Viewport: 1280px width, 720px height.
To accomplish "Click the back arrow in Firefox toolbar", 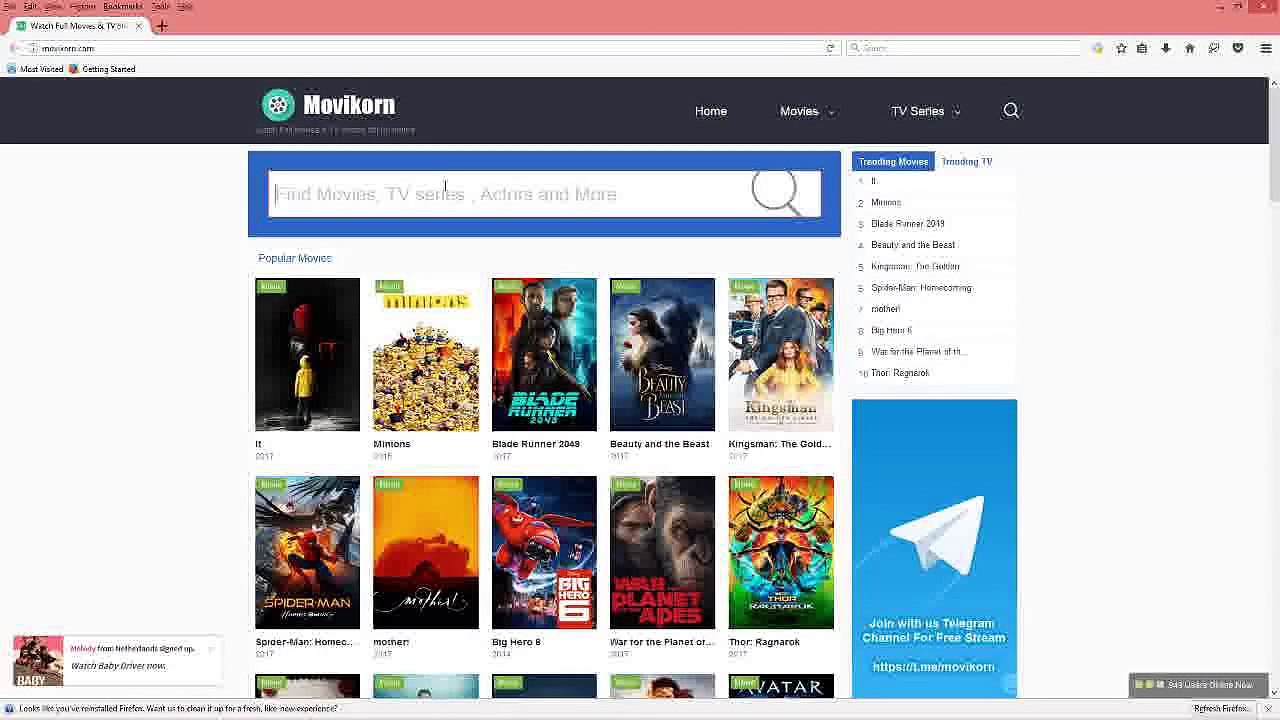I will tap(13, 48).
